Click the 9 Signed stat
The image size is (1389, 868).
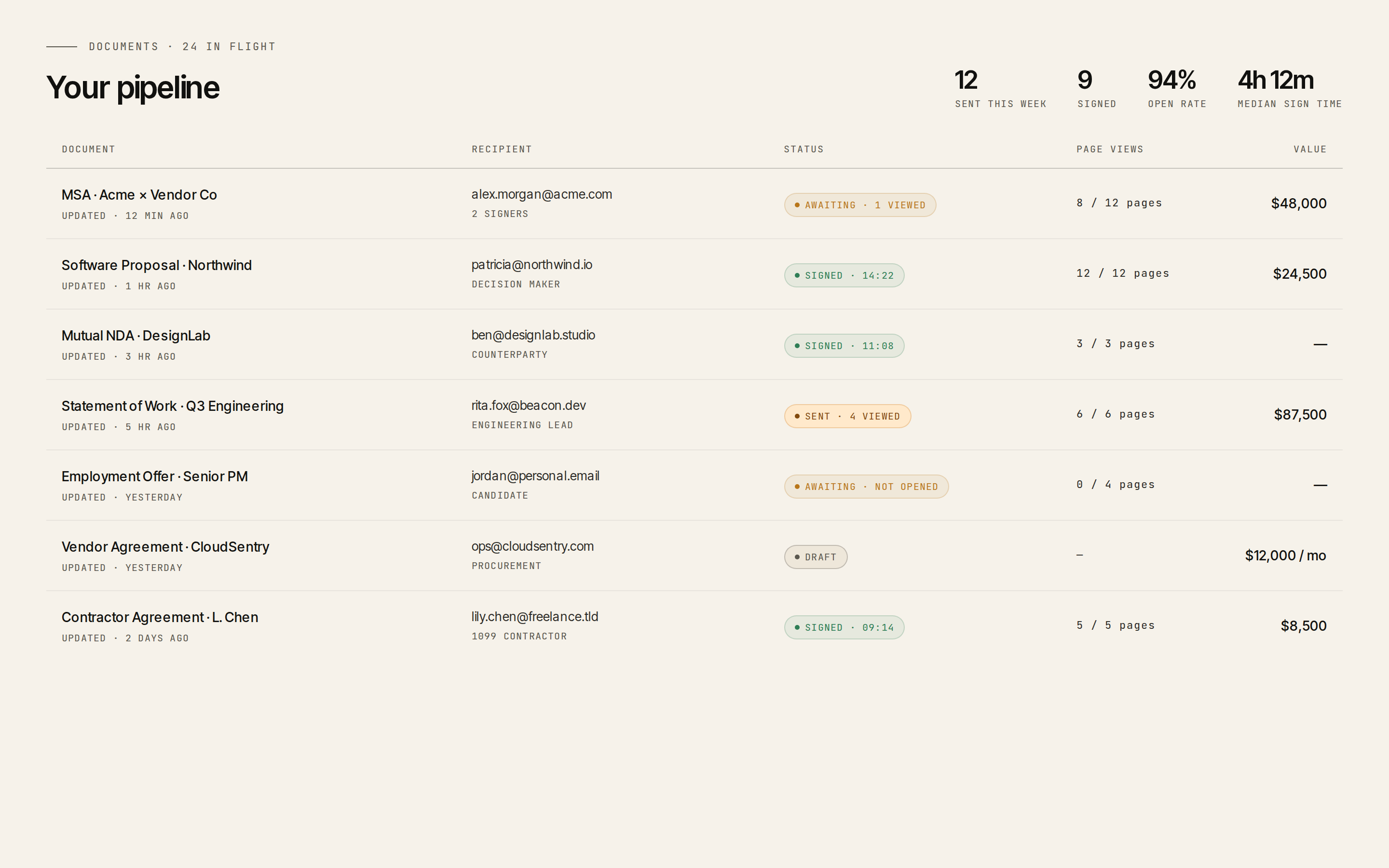point(1096,88)
